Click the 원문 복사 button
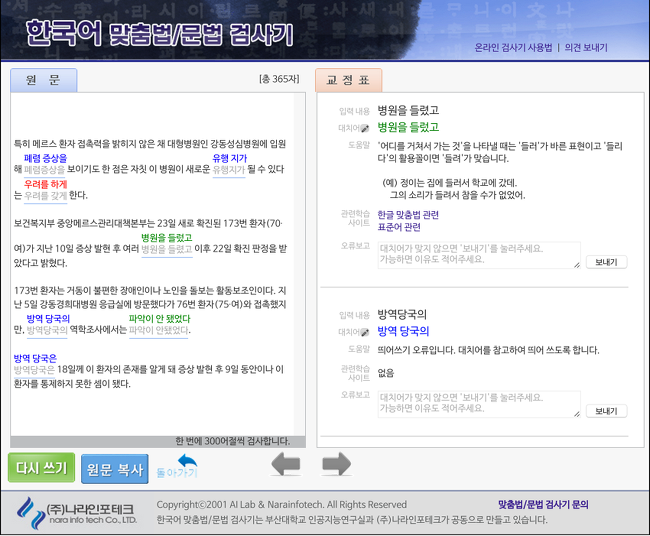This screenshot has width=650, height=536. pyautogui.click(x=115, y=469)
